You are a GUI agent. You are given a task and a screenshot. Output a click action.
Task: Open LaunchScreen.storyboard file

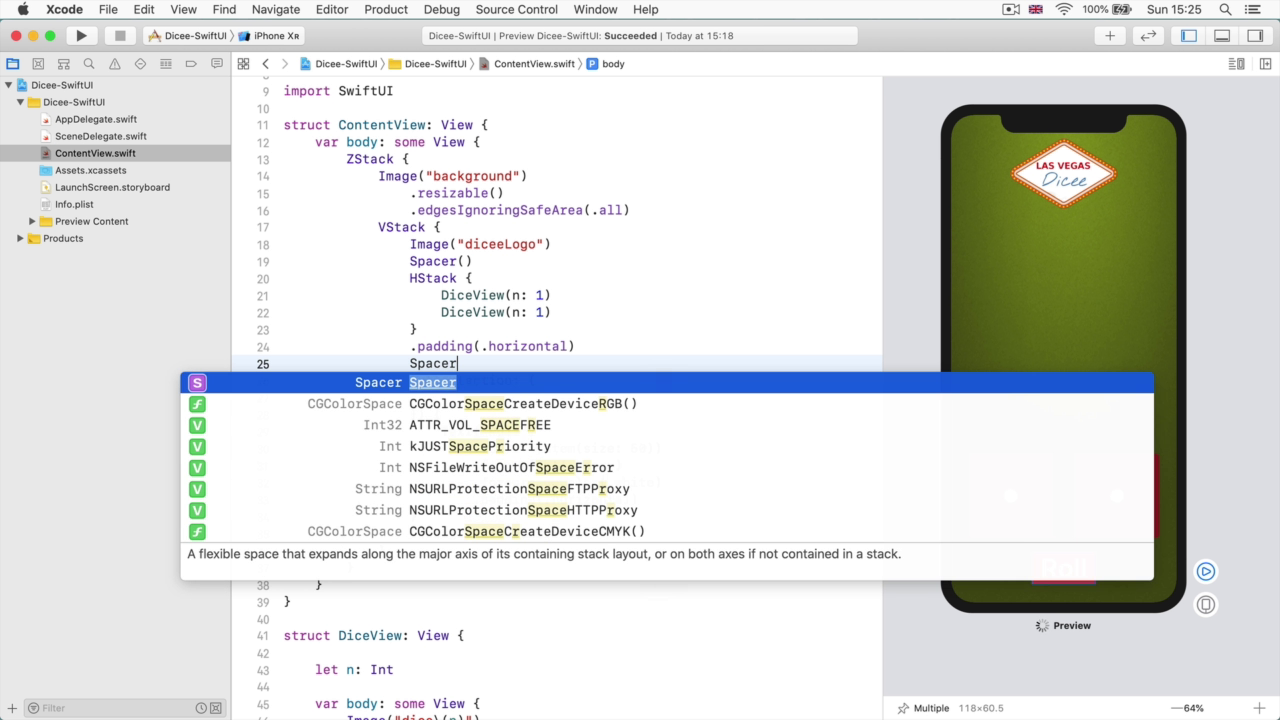112,187
